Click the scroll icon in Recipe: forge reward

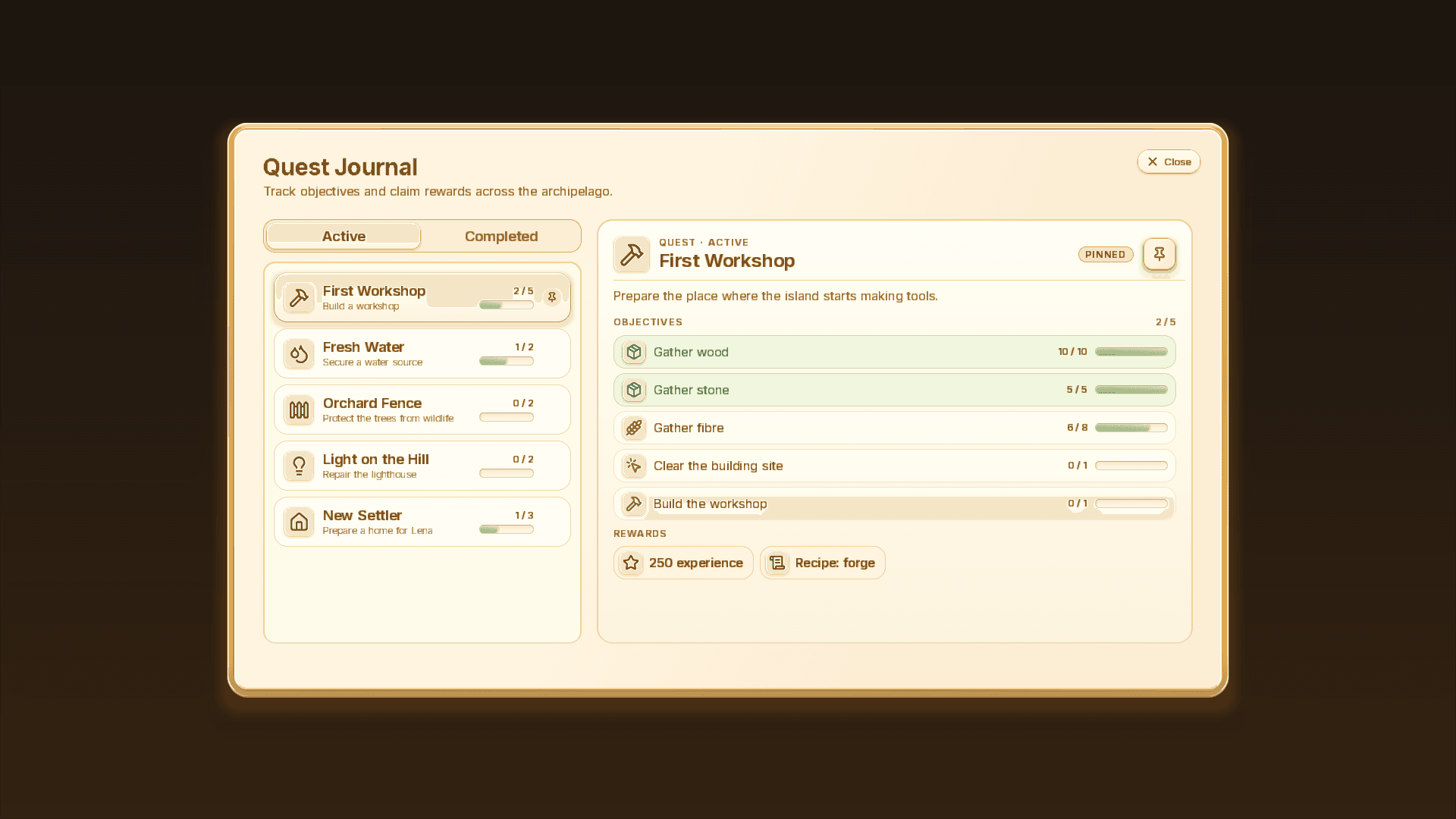click(777, 563)
